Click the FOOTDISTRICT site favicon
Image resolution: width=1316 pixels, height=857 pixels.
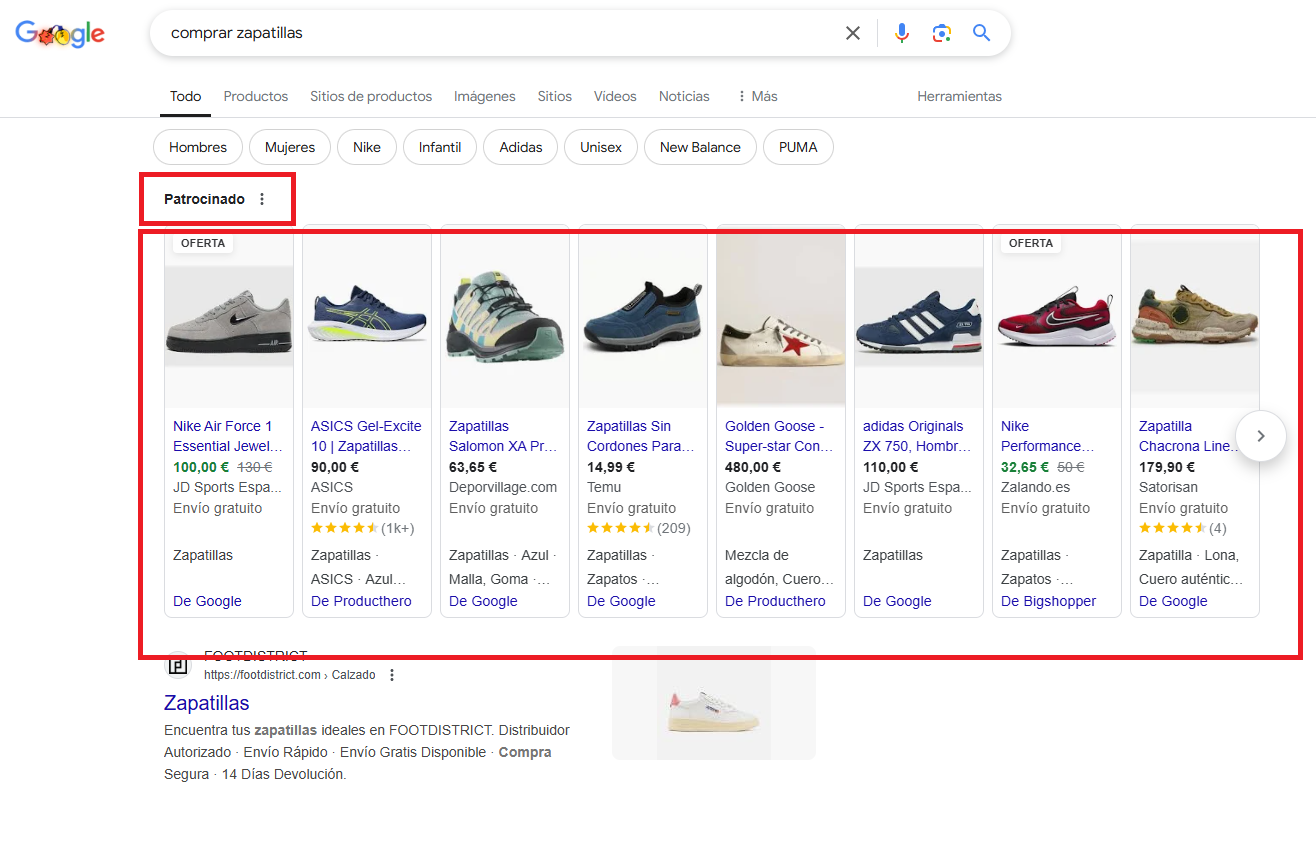(177, 665)
